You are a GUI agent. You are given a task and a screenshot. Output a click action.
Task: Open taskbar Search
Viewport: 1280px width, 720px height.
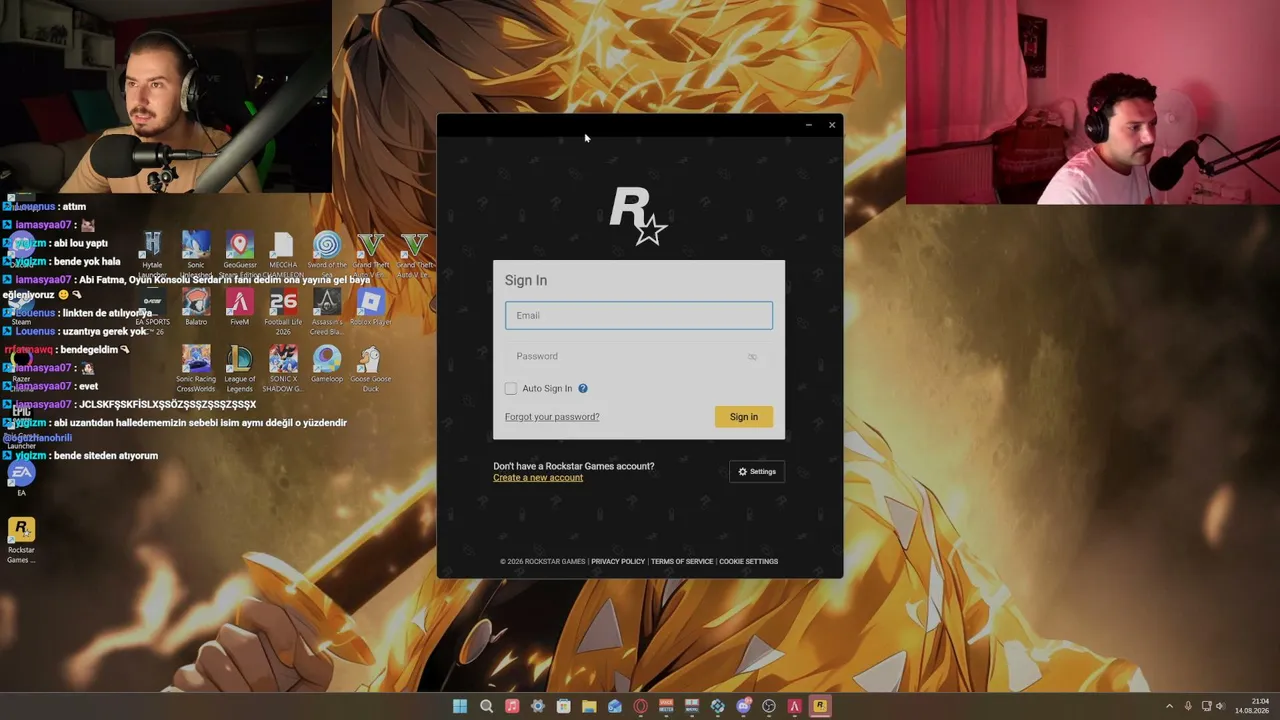(x=486, y=706)
